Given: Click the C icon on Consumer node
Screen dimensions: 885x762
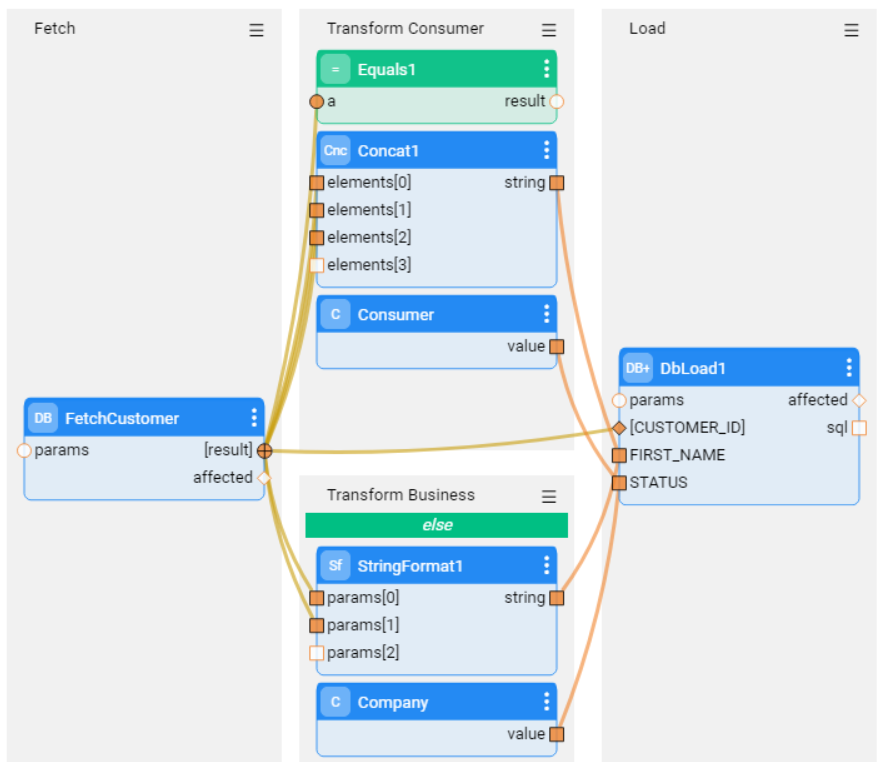Looking at the screenshot, I should [335, 315].
